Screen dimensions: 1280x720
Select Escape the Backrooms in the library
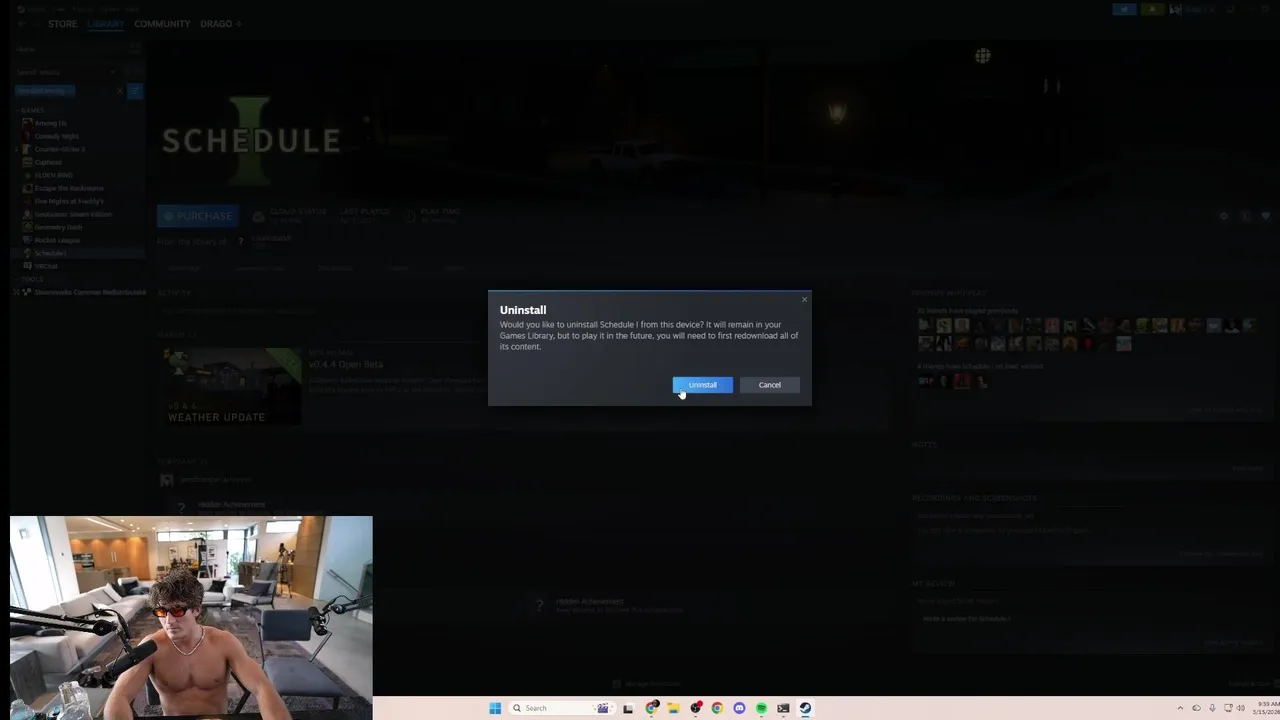coord(68,188)
